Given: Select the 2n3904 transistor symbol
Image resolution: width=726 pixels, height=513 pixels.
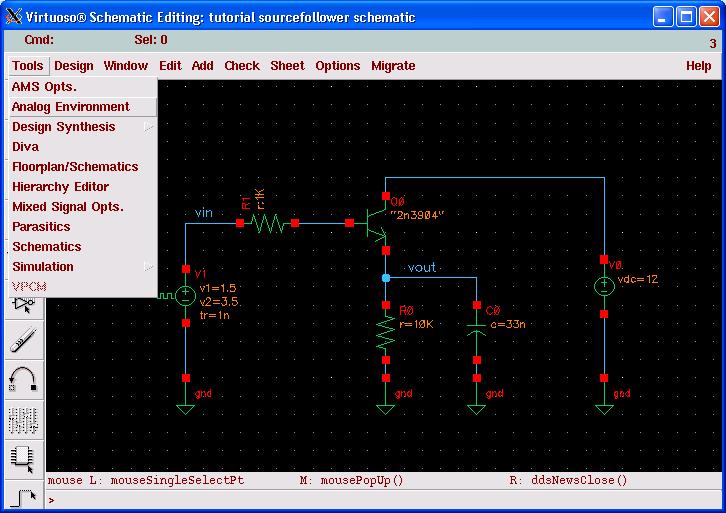Looking at the screenshot, I should pos(372,224).
